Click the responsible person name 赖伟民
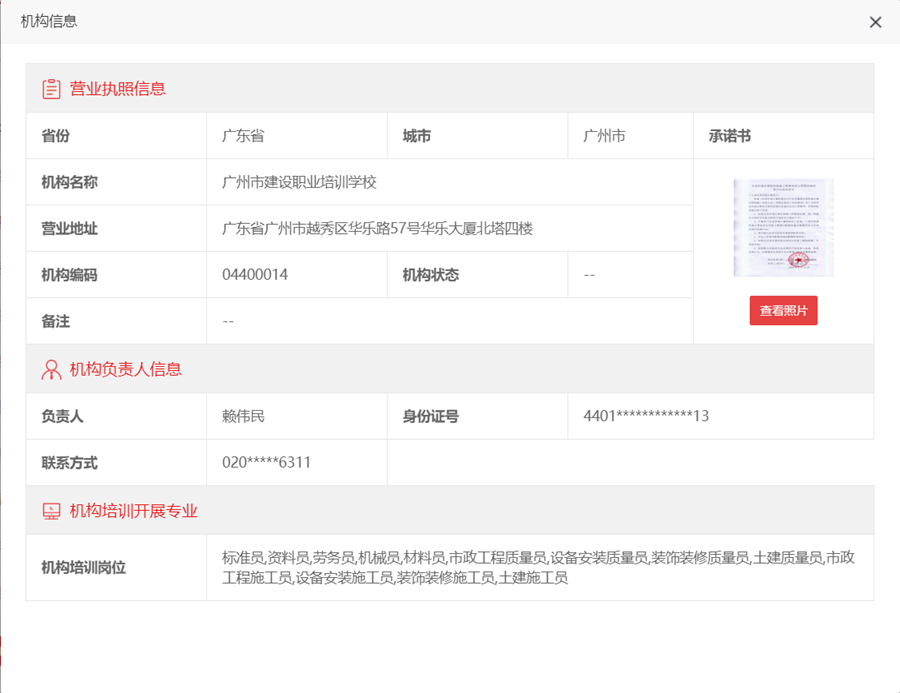This screenshot has width=900, height=693. pyautogui.click(x=243, y=416)
